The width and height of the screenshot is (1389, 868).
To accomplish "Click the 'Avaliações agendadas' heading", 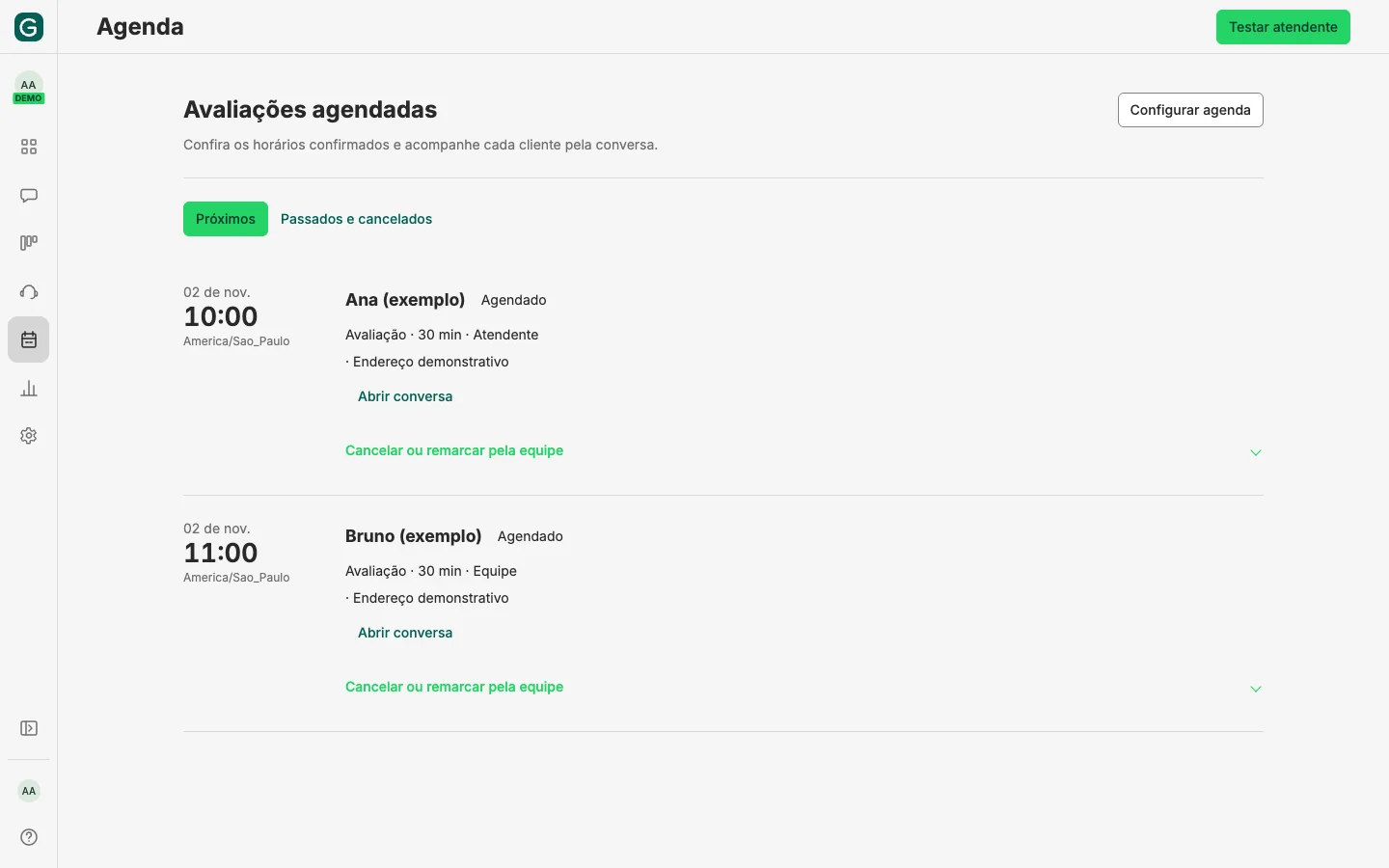I will pos(311,110).
